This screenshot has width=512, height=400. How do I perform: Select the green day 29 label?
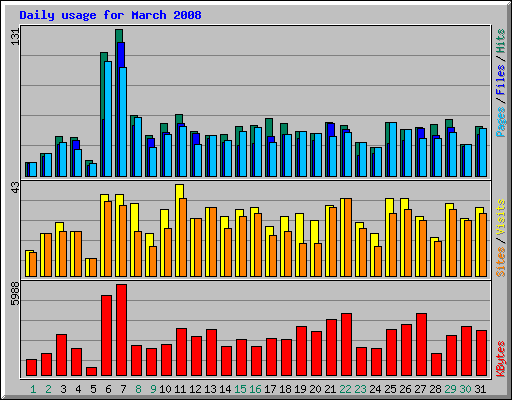tap(450, 389)
